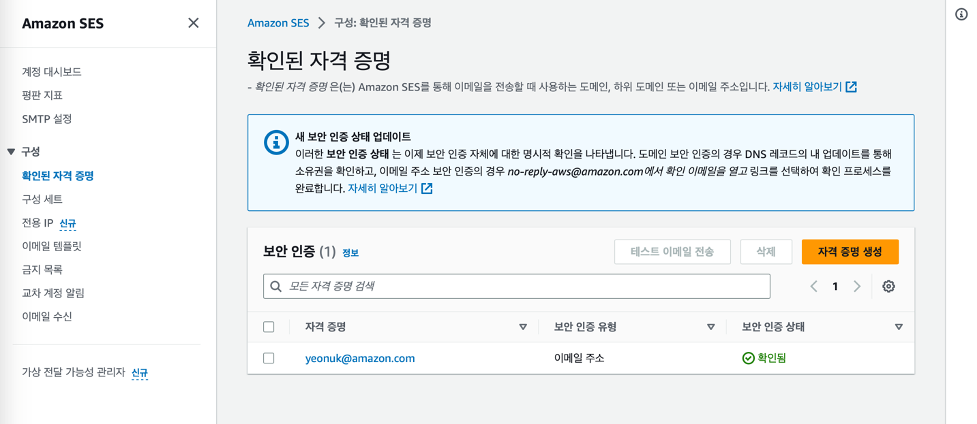Open 이메일 수신 in sidebar
Viewport: 977px width, 424px height.
[x=47, y=316]
